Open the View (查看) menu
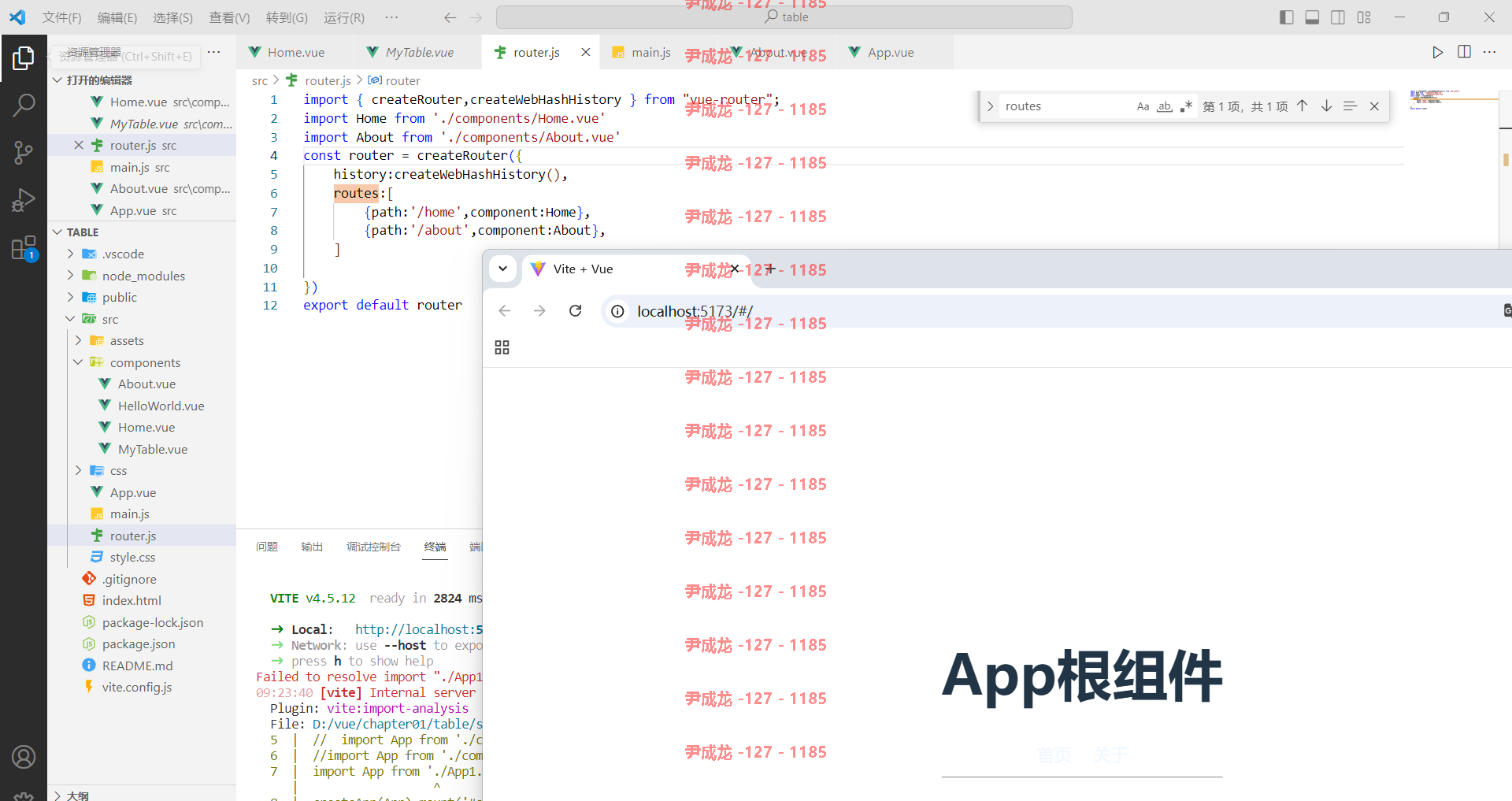The height and width of the screenshot is (801, 1512). 229,17
